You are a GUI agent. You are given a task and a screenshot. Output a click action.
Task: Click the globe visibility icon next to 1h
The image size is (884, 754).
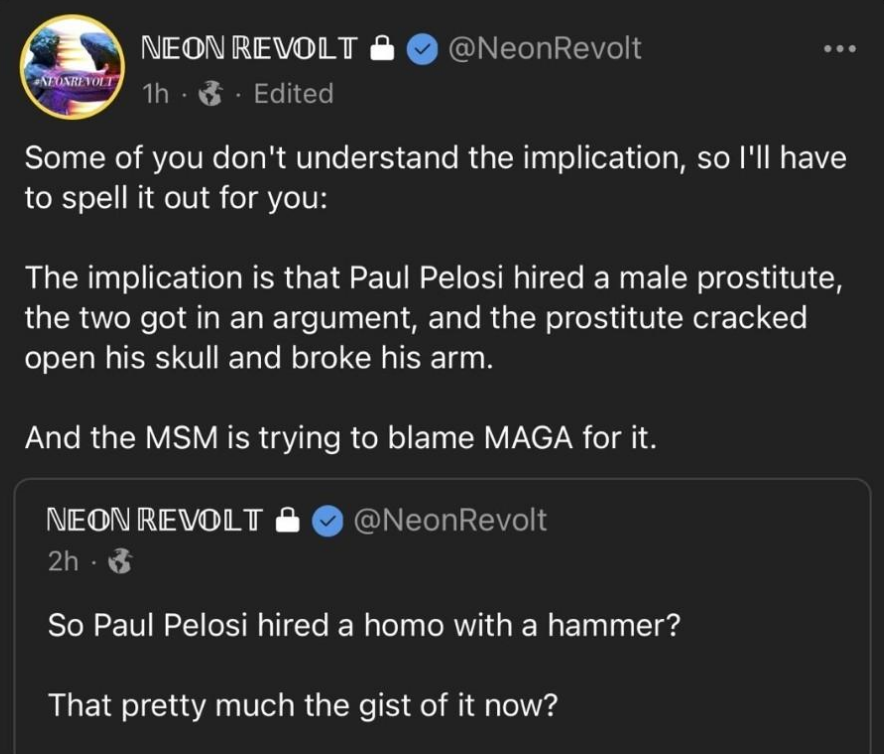[212, 94]
